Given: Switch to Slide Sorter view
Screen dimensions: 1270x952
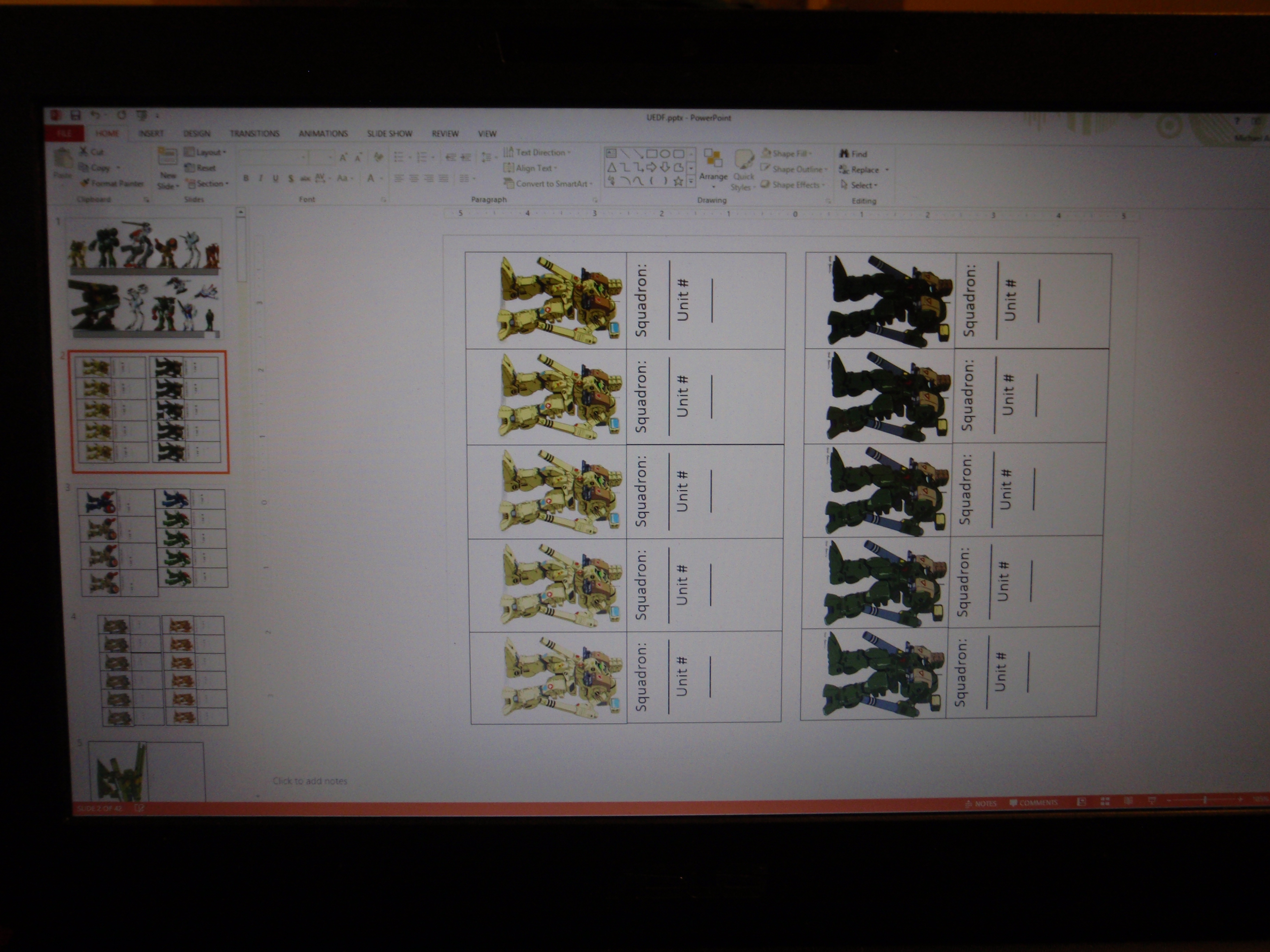Looking at the screenshot, I should (x=1105, y=802).
